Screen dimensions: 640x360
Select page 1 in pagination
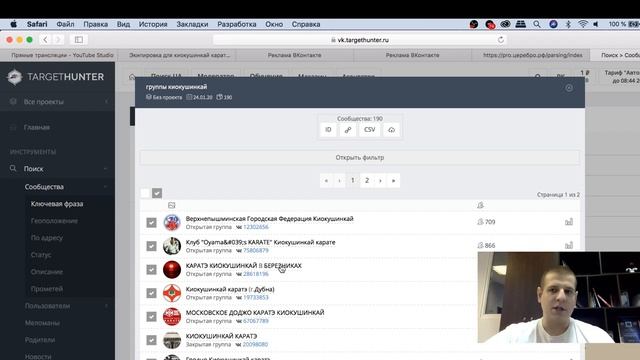coord(353,180)
